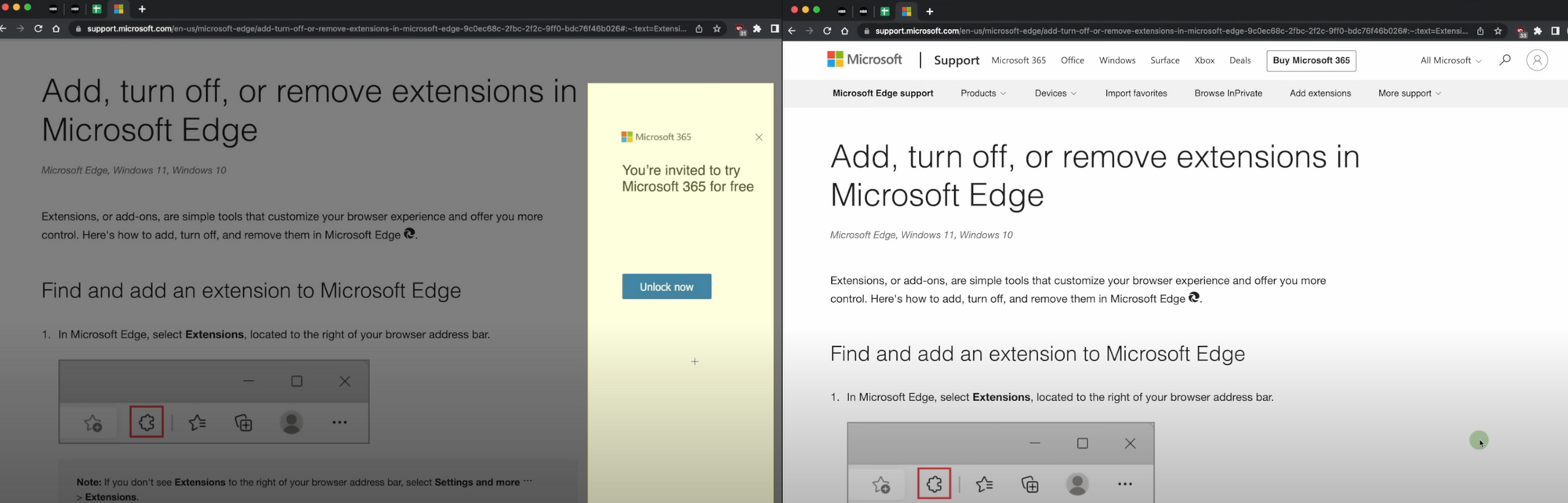Screen dimensions: 1568x503
Task: Select Microsoft tab in left window
Action: click(118, 9)
